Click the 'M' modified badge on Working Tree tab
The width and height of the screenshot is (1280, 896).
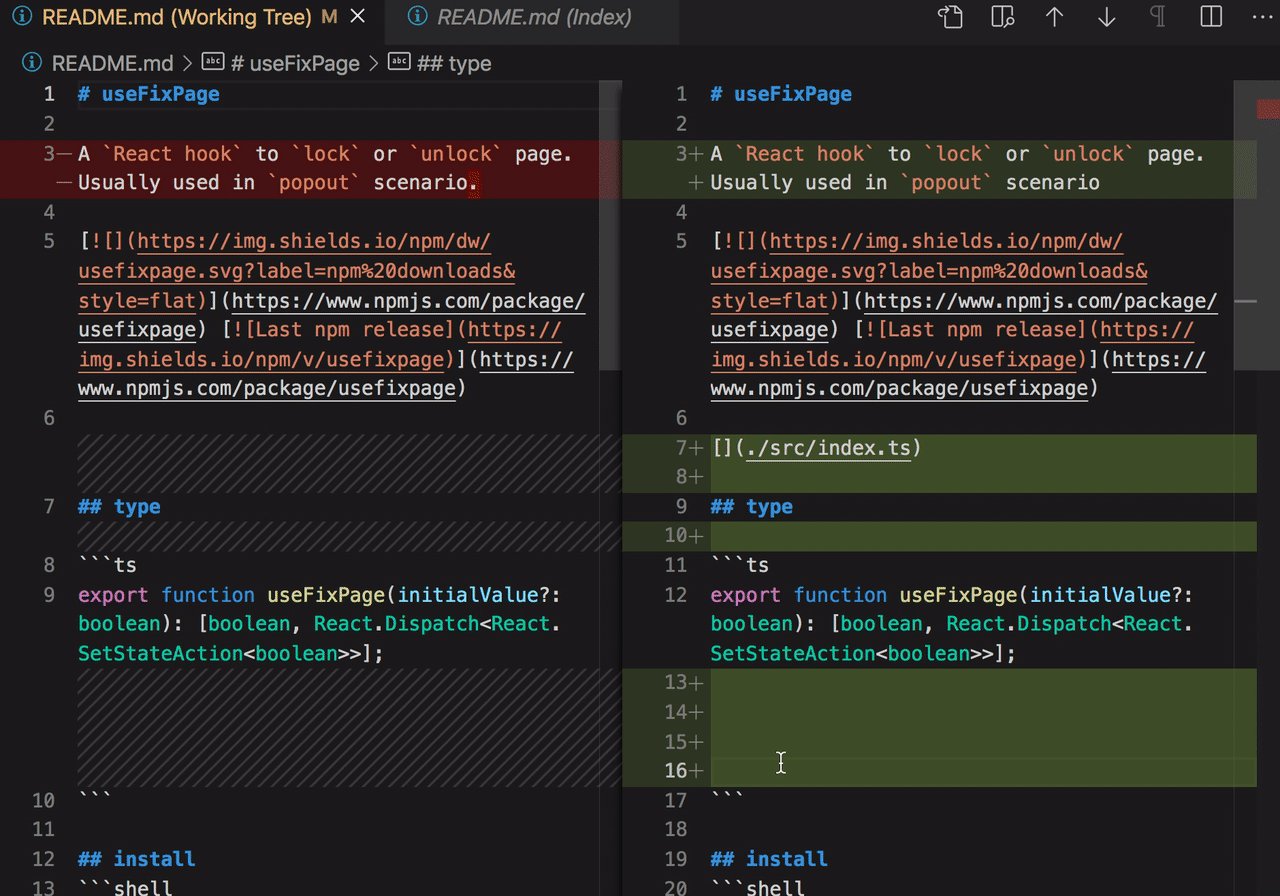[329, 17]
